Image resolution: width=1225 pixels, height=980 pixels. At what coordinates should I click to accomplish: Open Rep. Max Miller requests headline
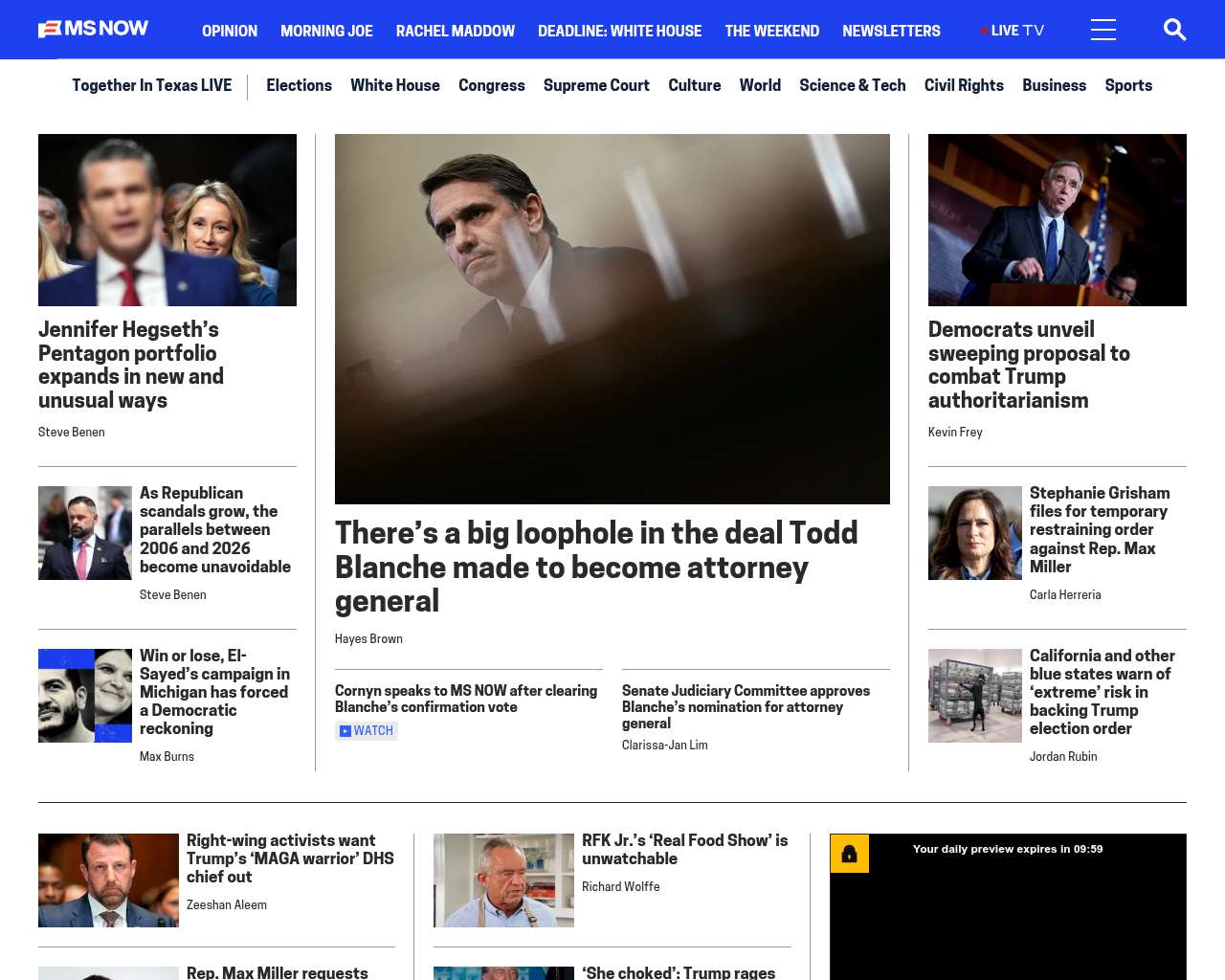click(278, 972)
